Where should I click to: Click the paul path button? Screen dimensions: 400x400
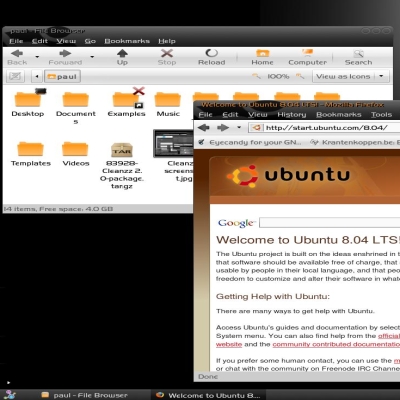point(62,77)
